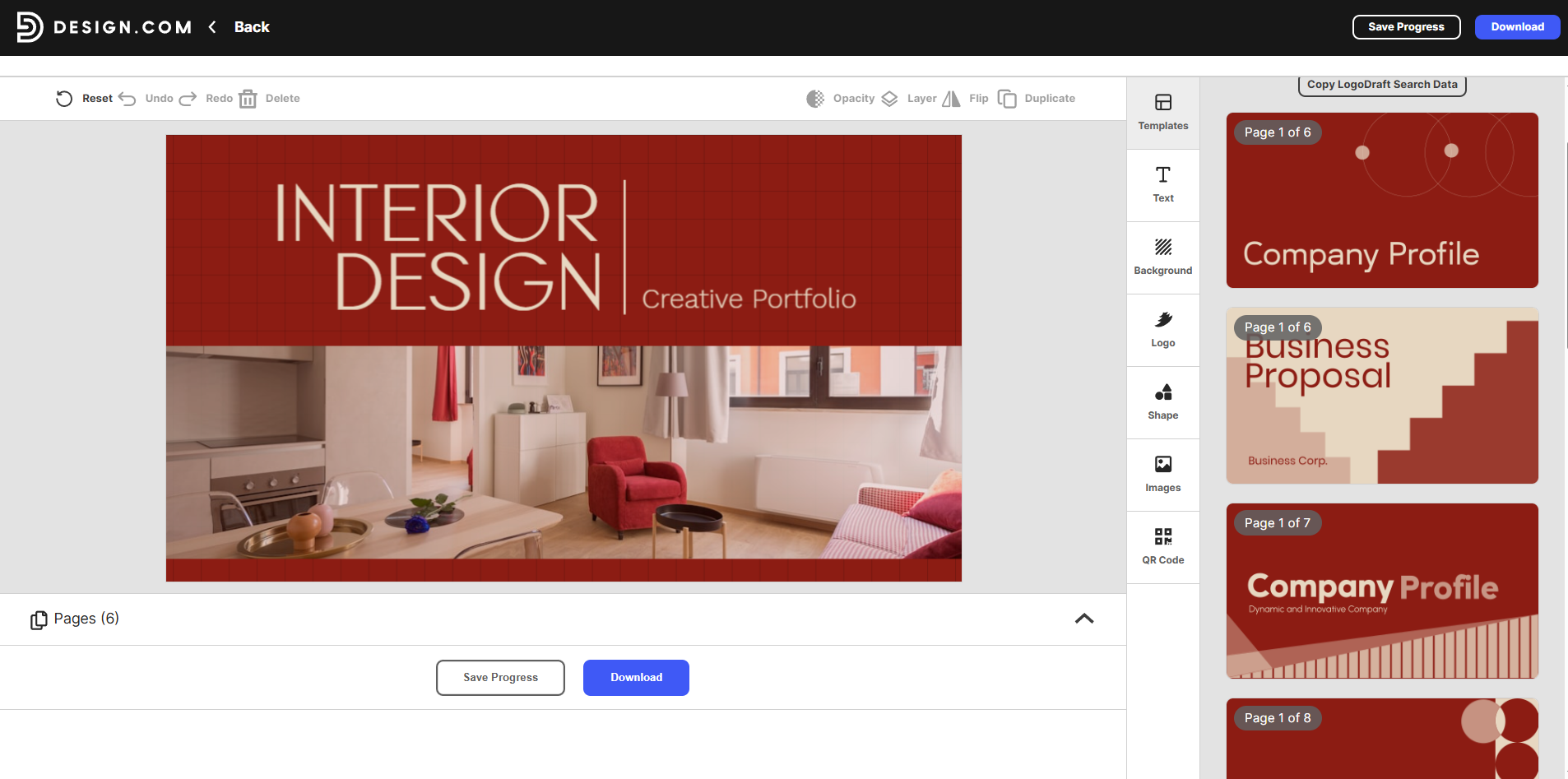Click Copy LogoDraft Search Data button
Image resolution: width=1568 pixels, height=779 pixels.
(x=1382, y=85)
